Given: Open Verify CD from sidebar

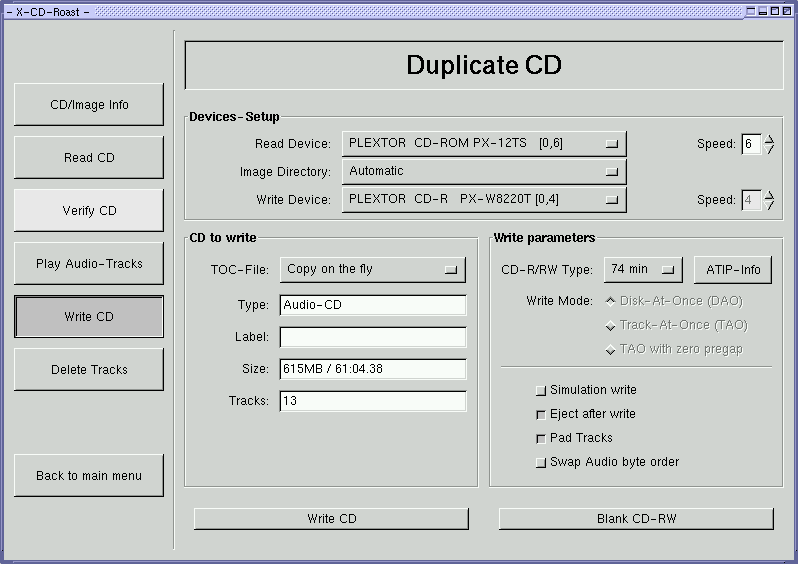Looking at the screenshot, I should [89, 211].
